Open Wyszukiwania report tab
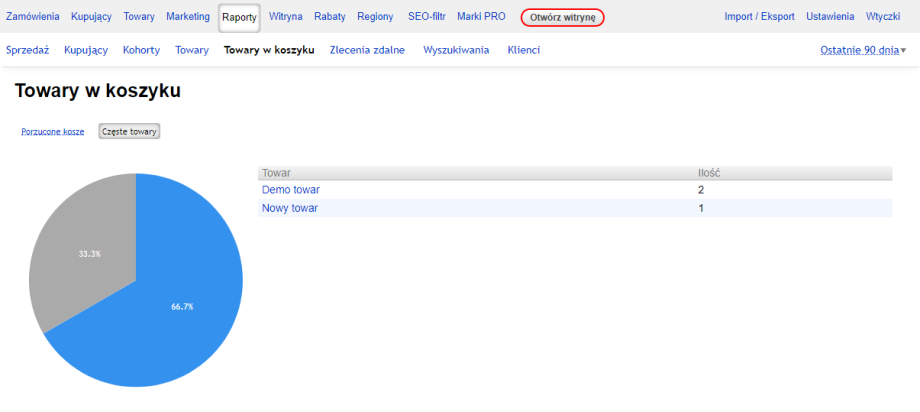 pos(456,50)
